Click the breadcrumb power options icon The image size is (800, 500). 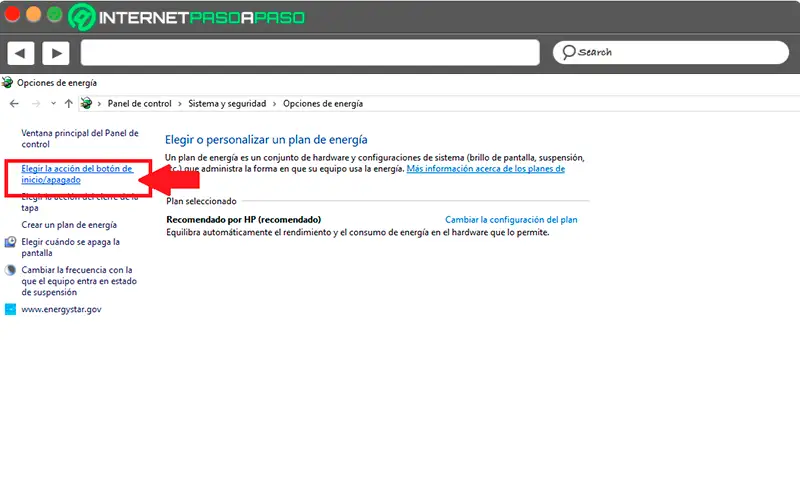pyautogui.click(x=86, y=103)
